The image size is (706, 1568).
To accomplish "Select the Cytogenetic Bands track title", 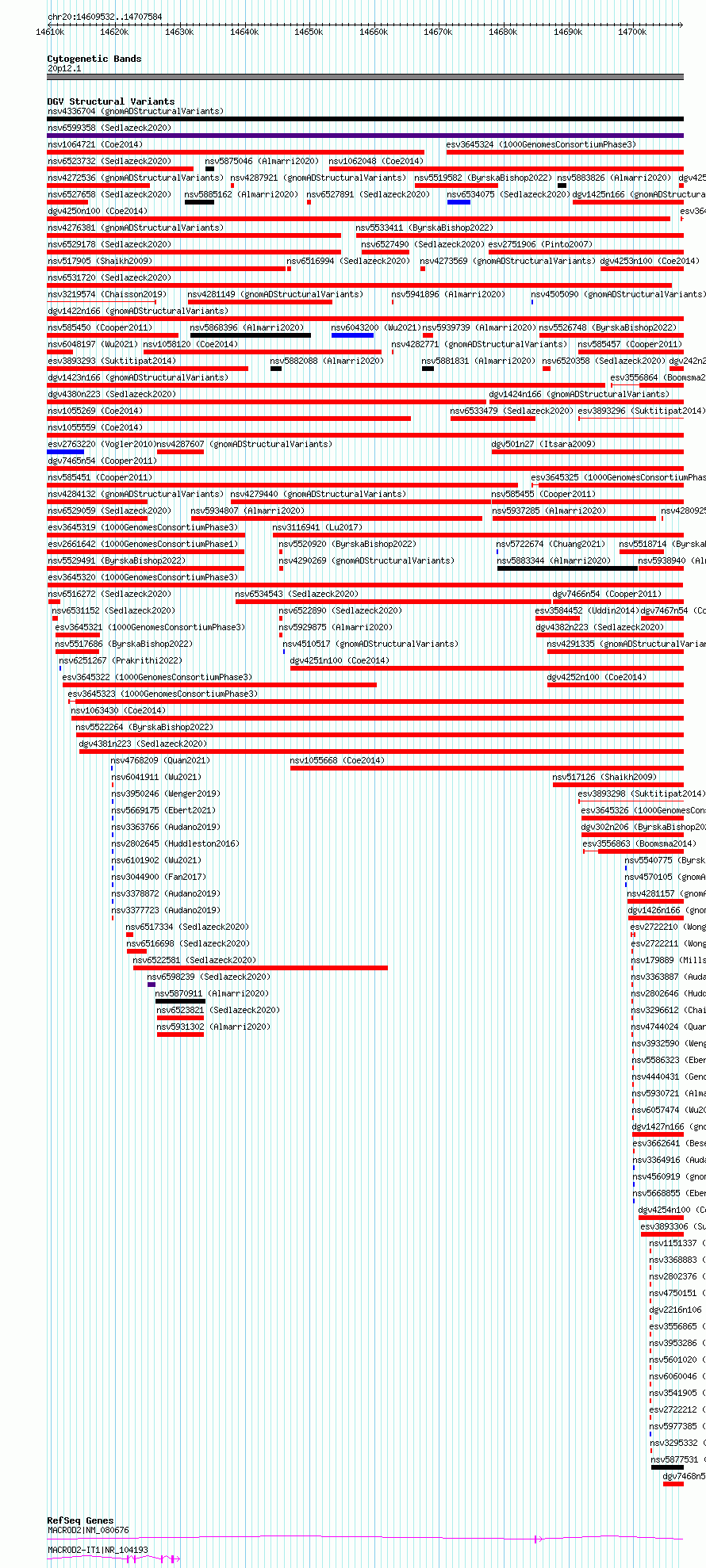I will click(x=94, y=59).
